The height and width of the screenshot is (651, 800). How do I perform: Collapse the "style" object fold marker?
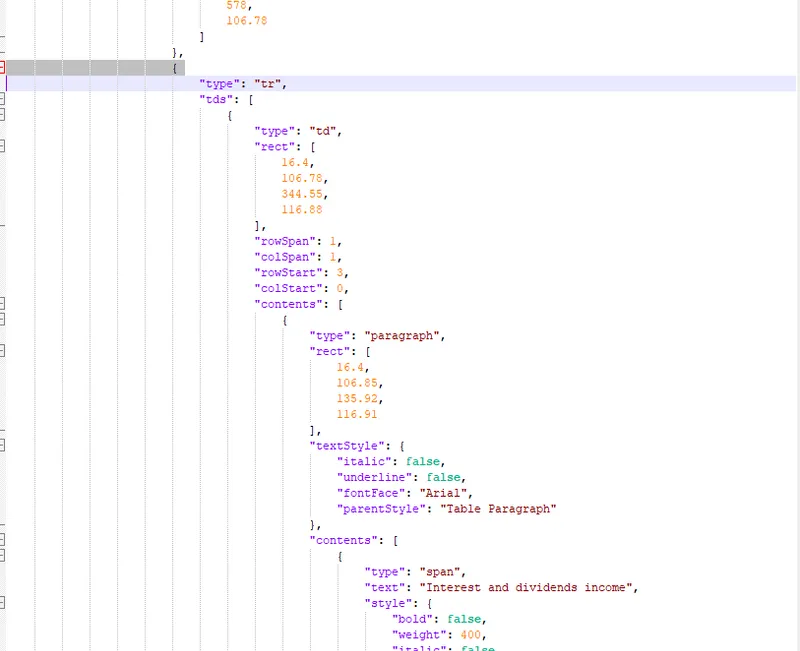4,602
